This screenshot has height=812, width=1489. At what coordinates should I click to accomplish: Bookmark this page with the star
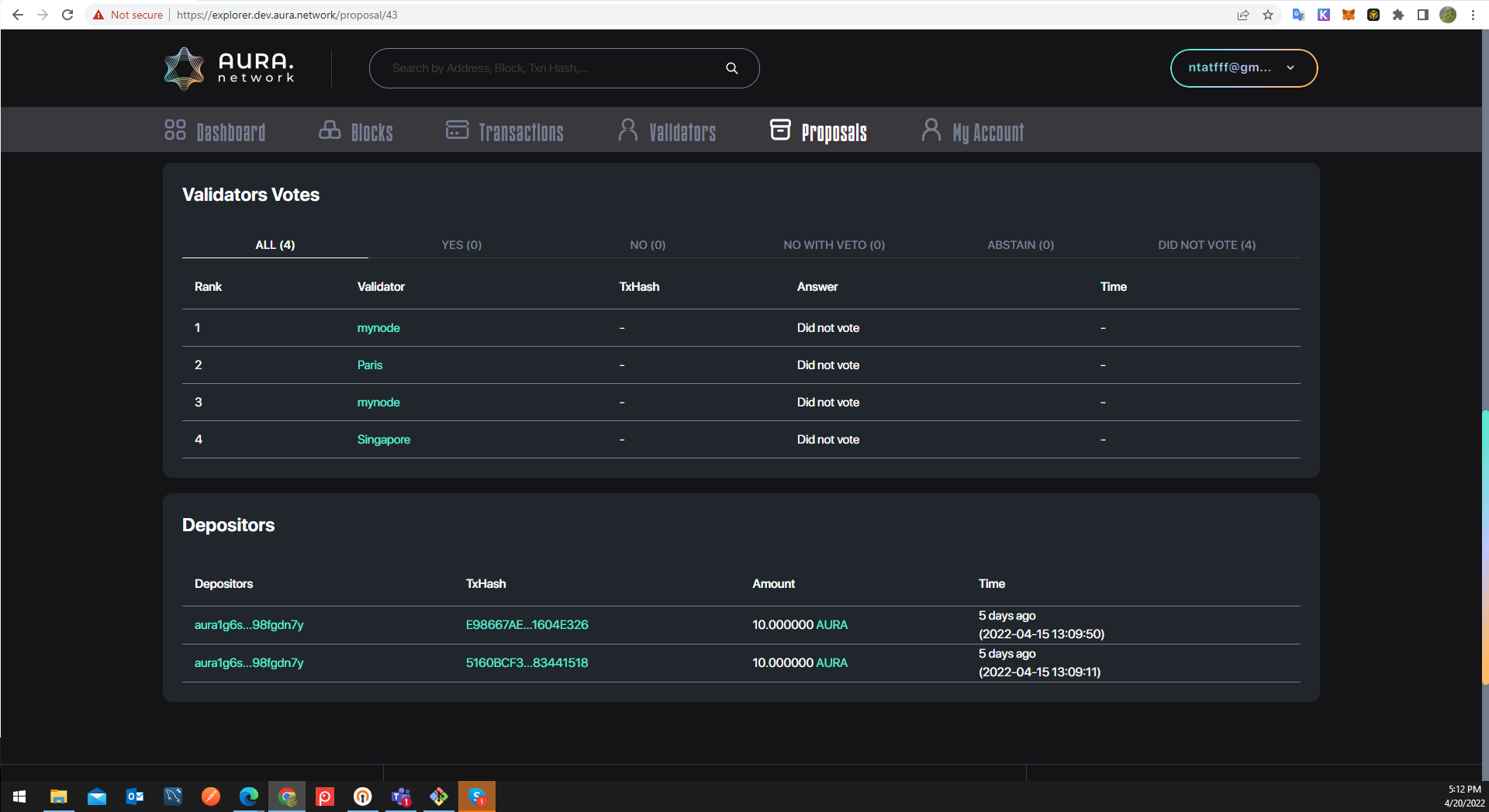1268,15
